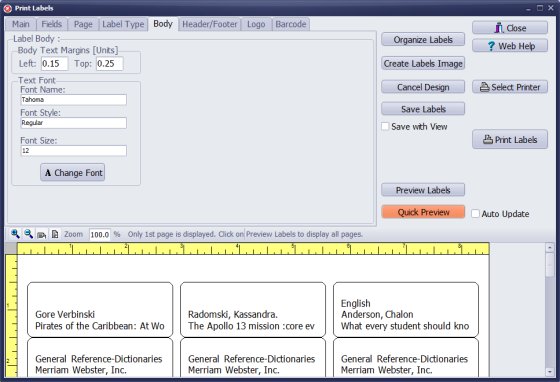Click the Left margin input field

(x=54, y=64)
